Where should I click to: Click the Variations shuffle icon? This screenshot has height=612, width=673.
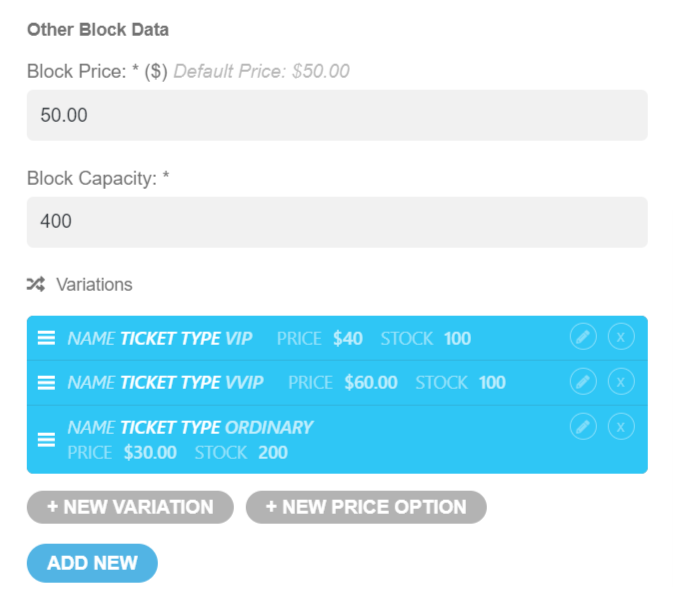(x=36, y=284)
